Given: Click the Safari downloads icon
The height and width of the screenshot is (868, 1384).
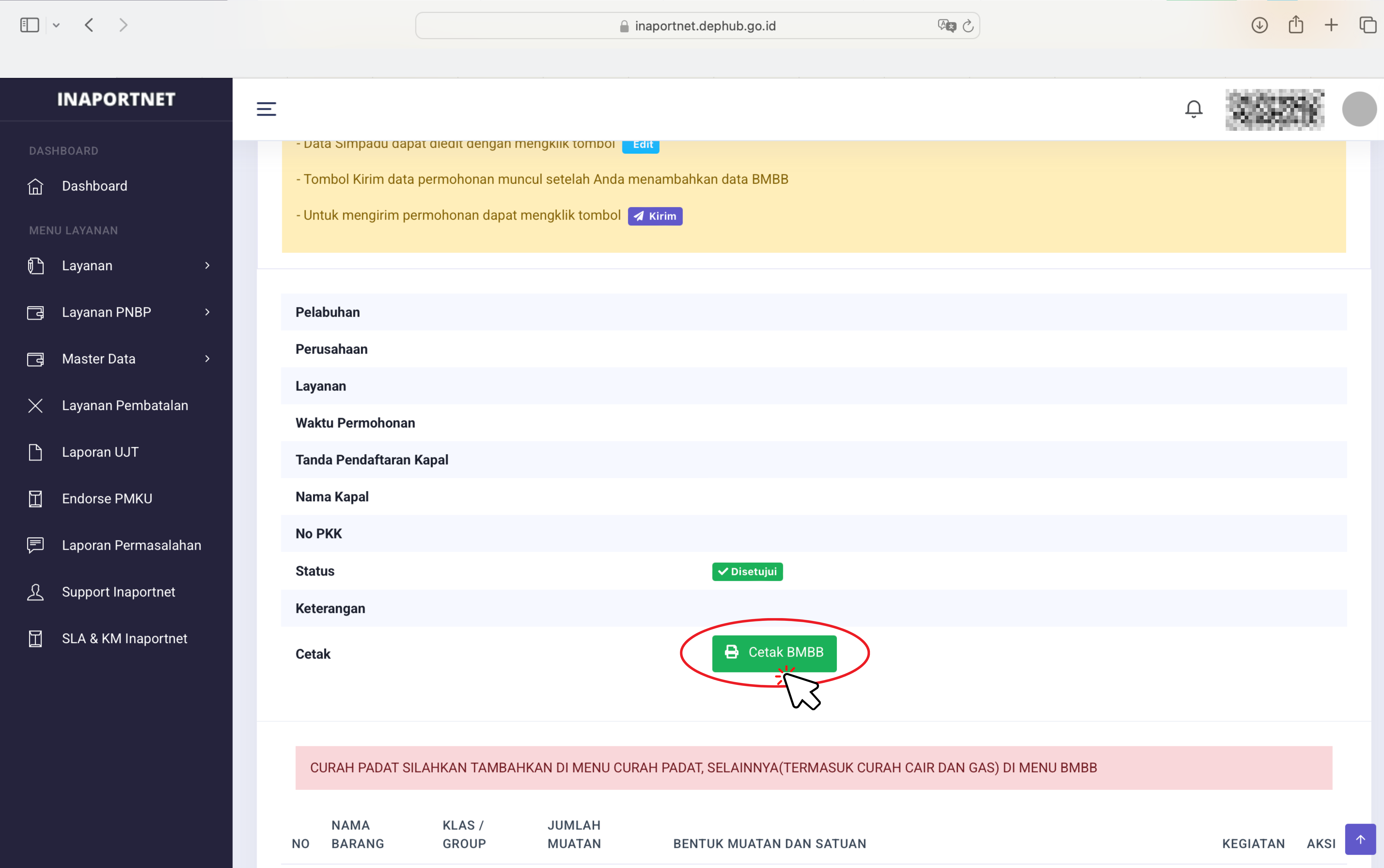Looking at the screenshot, I should (1259, 25).
